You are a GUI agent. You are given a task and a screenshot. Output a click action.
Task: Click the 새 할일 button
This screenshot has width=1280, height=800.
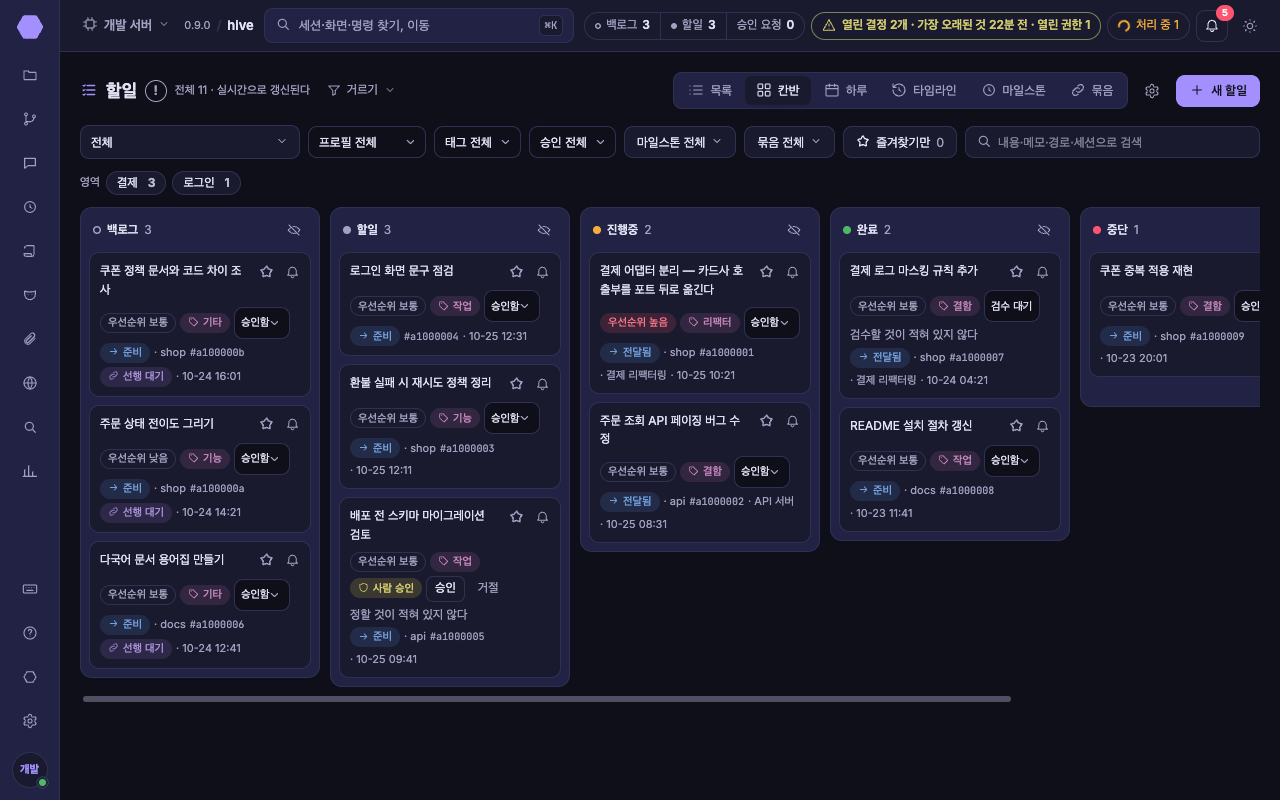click(x=1218, y=91)
